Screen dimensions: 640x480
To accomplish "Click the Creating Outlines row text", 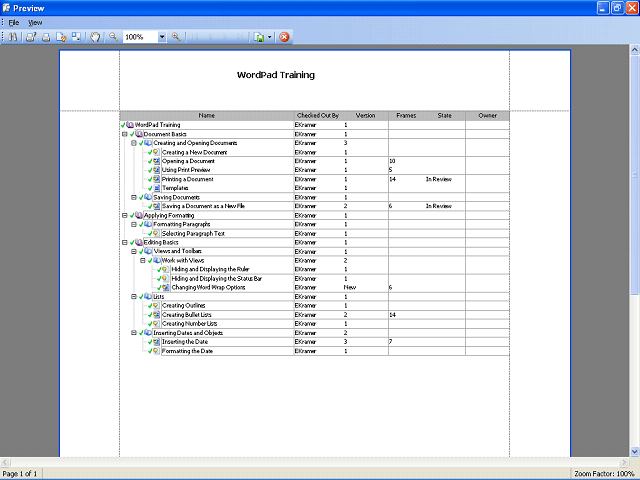I will click(183, 306).
